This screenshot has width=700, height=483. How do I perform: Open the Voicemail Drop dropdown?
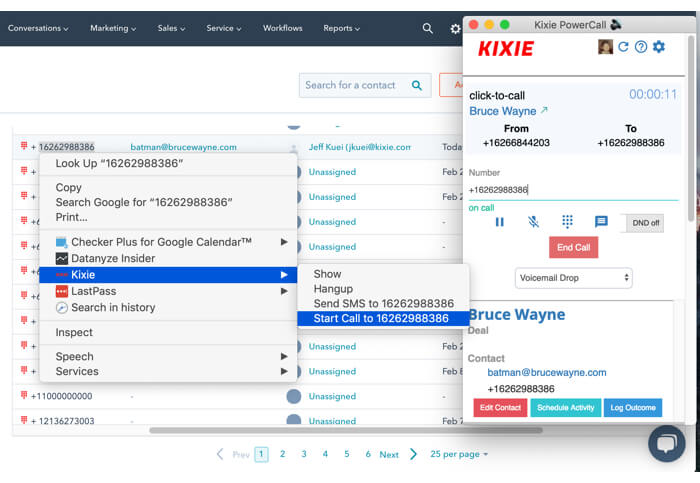click(573, 278)
